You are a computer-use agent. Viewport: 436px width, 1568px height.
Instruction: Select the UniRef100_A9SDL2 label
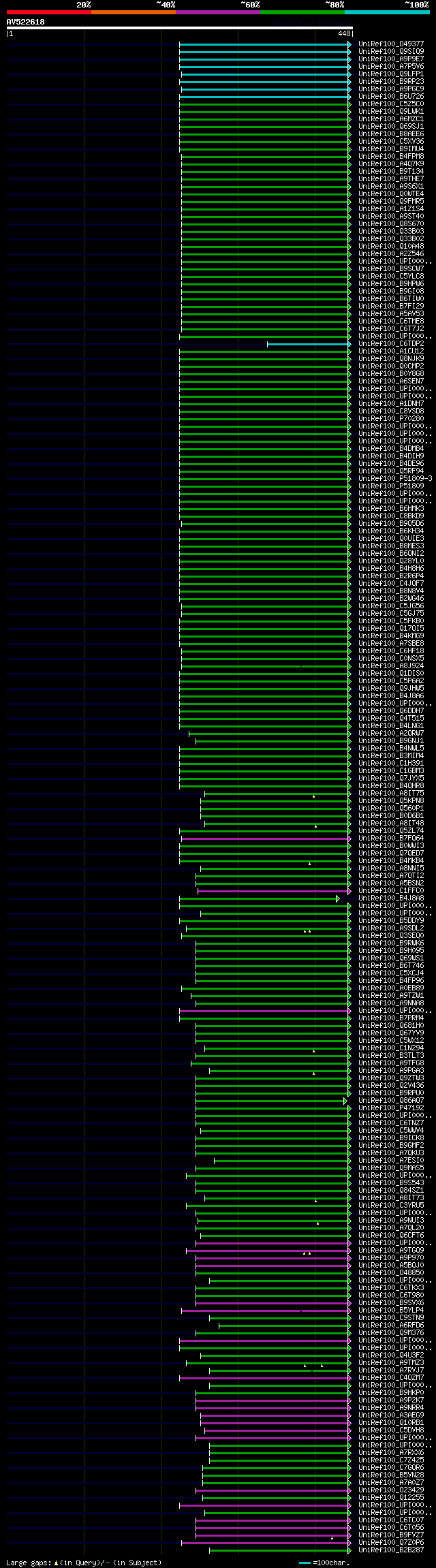pos(391,928)
